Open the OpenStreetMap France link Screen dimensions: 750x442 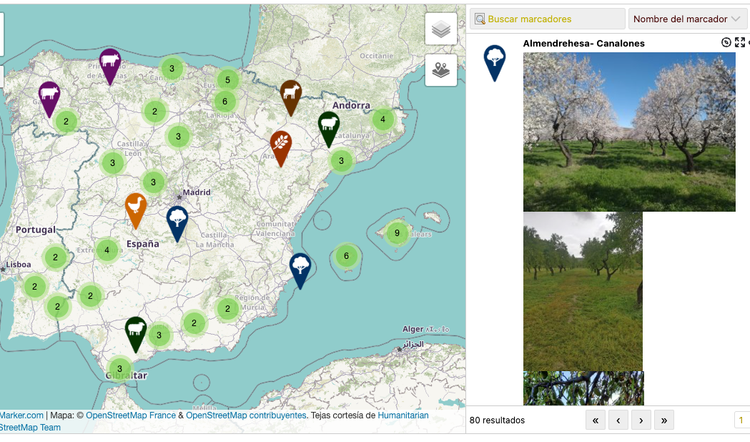coord(131,415)
